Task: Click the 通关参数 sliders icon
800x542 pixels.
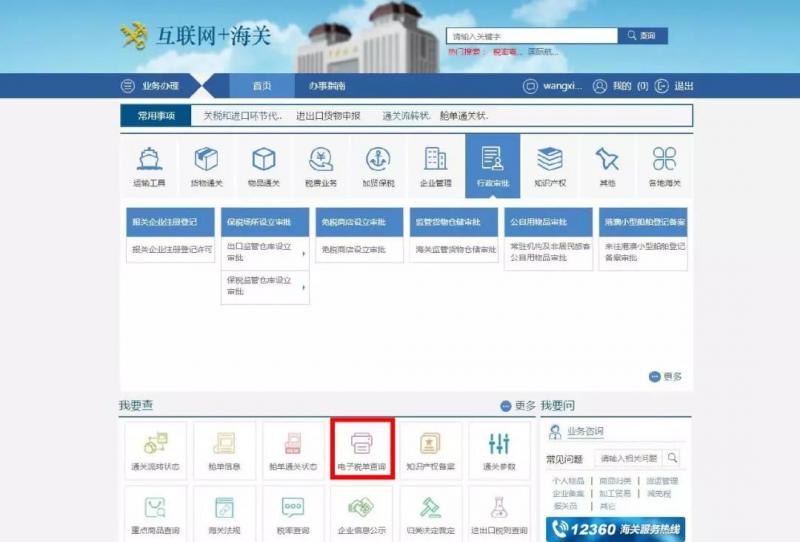Action: coord(498,449)
